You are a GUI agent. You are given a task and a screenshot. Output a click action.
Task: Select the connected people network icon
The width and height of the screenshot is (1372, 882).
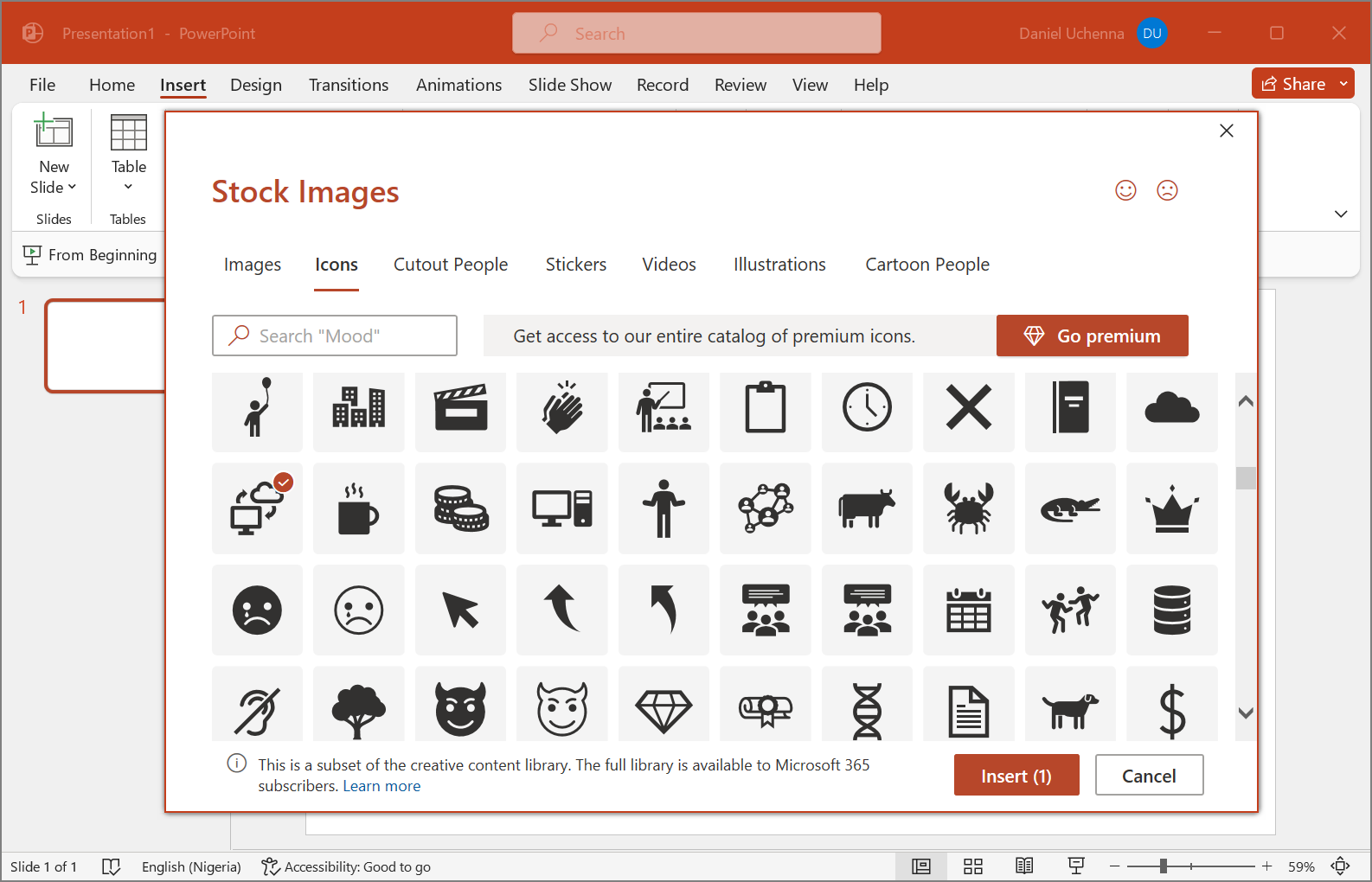[766, 508]
